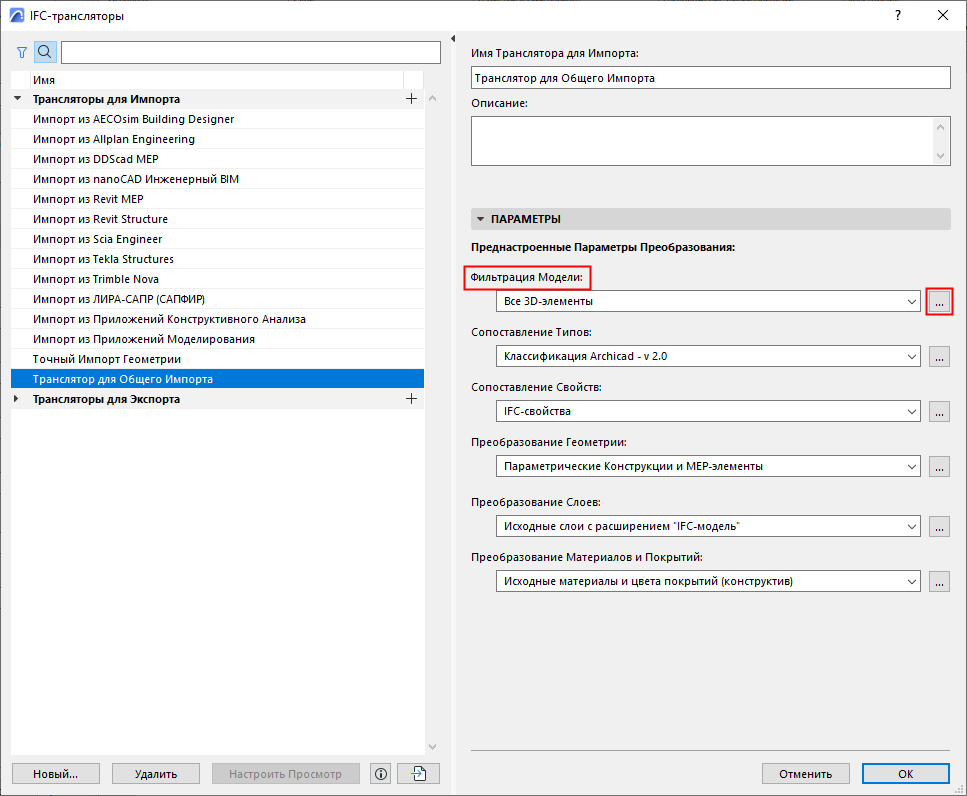Open the Параметрические Конструкции и MEP-элементы dropdown
Screen dimensions: 967x796
[x=708, y=466]
